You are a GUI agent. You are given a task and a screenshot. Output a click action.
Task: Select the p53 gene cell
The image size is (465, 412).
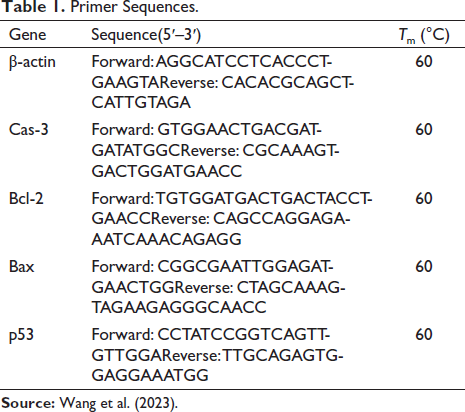(21, 335)
